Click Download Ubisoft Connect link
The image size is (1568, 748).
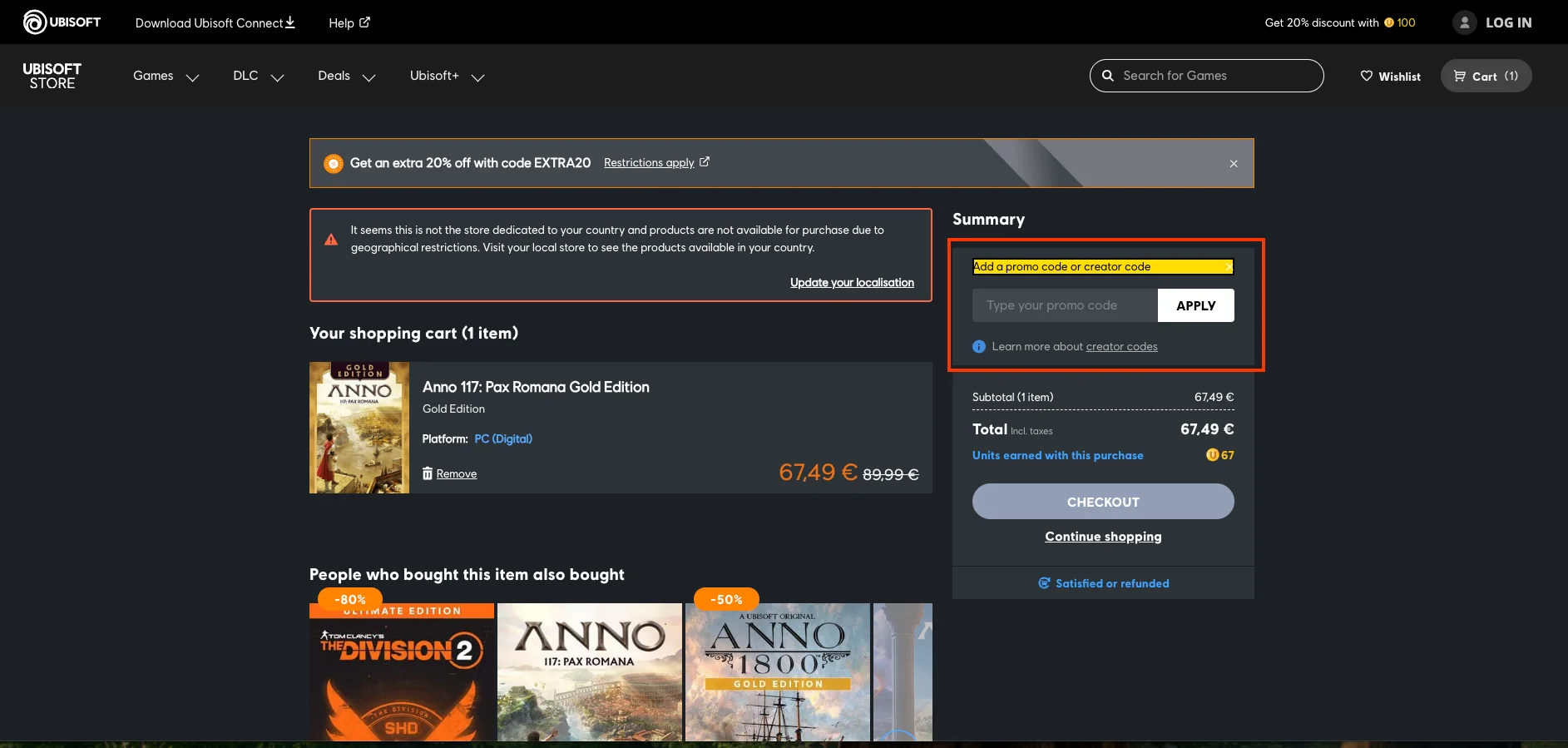click(x=215, y=22)
